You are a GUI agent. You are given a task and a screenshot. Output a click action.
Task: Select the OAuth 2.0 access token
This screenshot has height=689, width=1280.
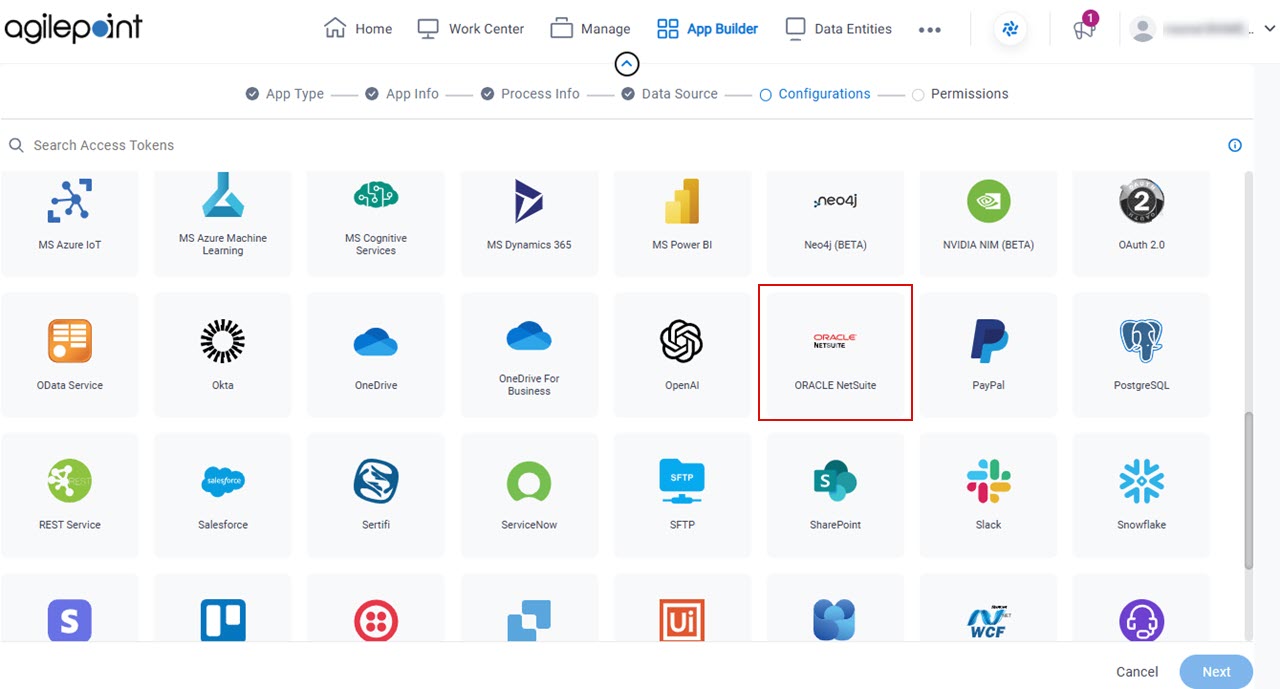click(x=1141, y=223)
